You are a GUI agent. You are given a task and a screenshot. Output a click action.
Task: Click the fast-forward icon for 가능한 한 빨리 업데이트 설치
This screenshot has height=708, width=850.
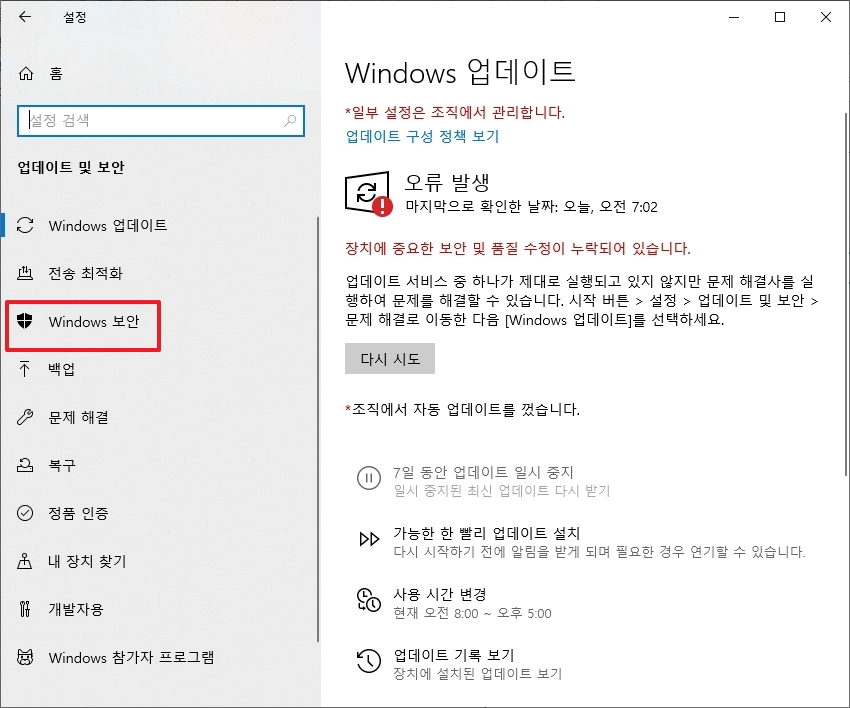pos(369,539)
